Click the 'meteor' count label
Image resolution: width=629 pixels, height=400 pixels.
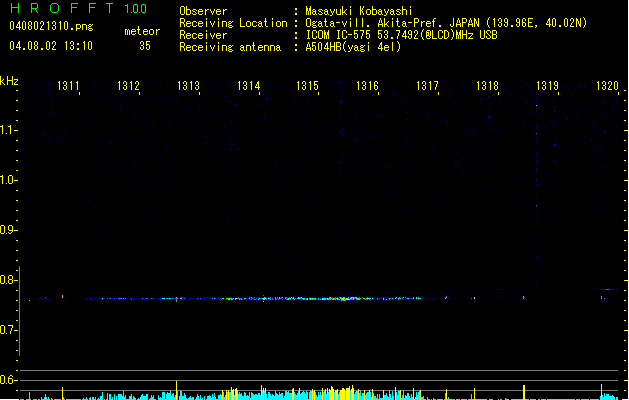coord(142,31)
